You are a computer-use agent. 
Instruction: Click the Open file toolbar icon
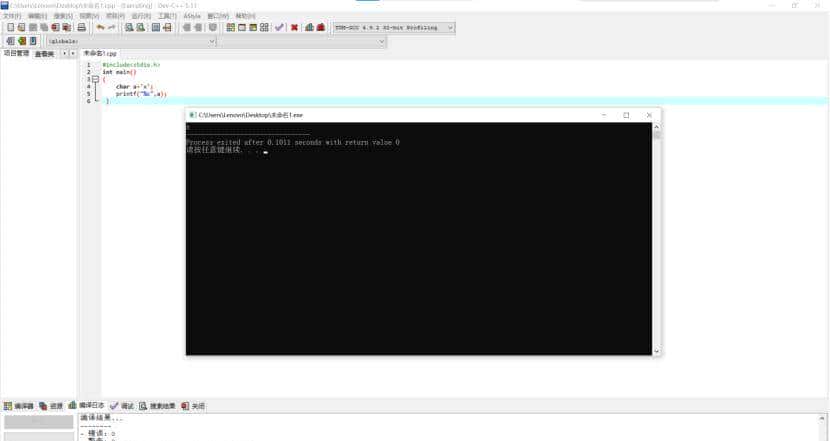coord(22,28)
